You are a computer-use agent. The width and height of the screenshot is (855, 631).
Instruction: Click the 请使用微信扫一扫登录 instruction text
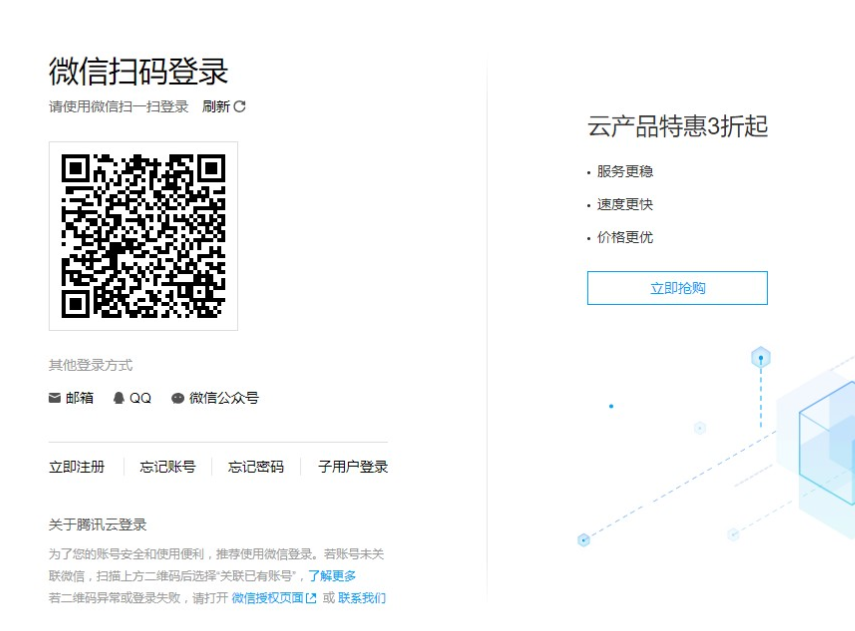tap(118, 106)
